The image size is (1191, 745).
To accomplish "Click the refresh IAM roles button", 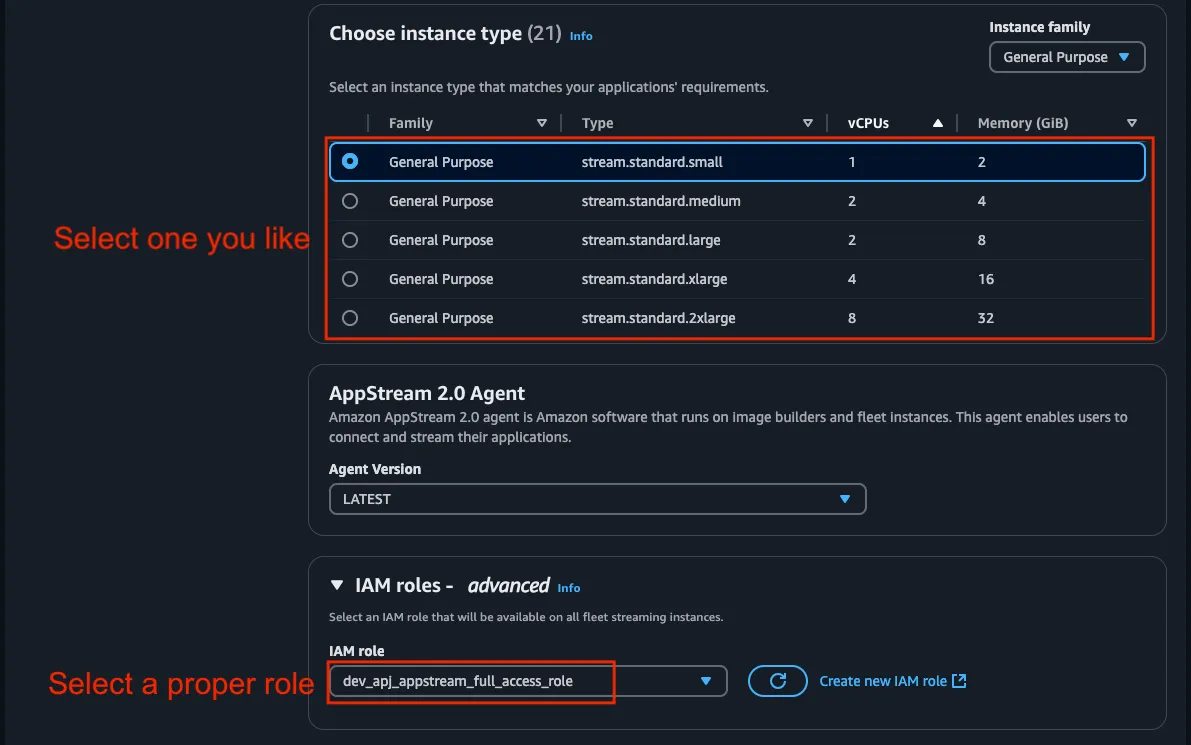I will point(779,681).
